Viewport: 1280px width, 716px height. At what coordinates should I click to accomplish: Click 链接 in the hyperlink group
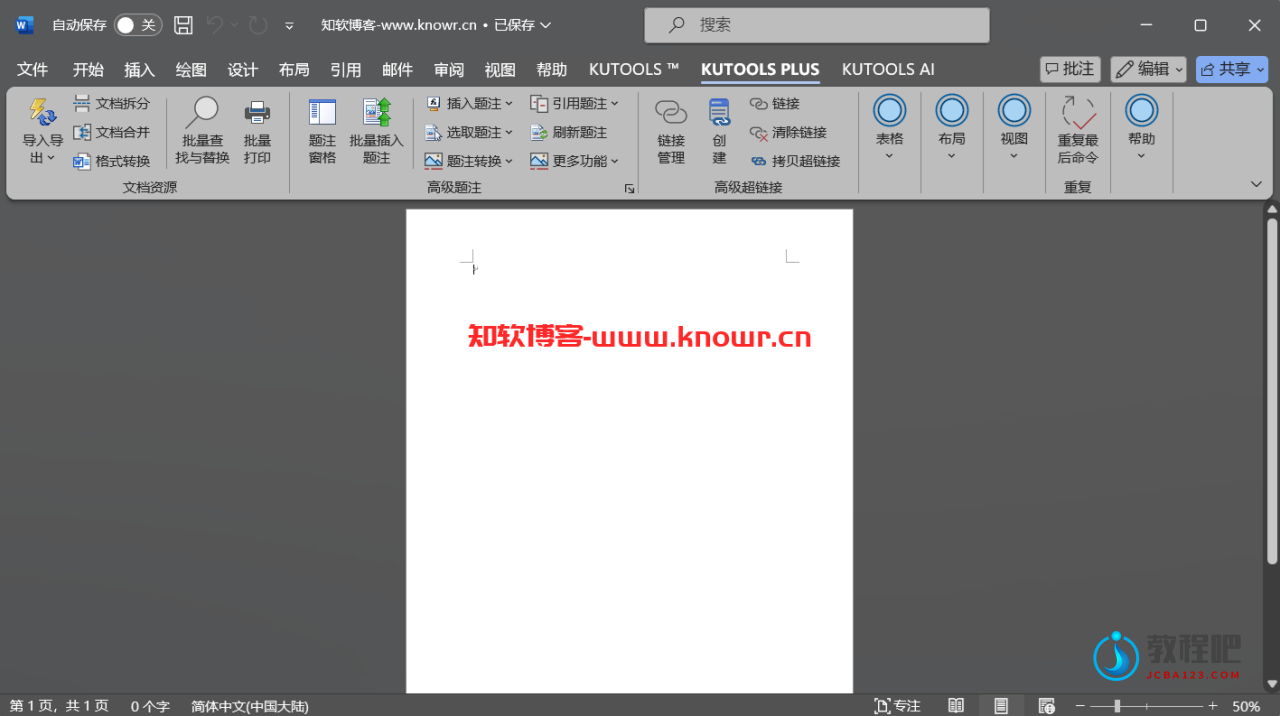775,103
